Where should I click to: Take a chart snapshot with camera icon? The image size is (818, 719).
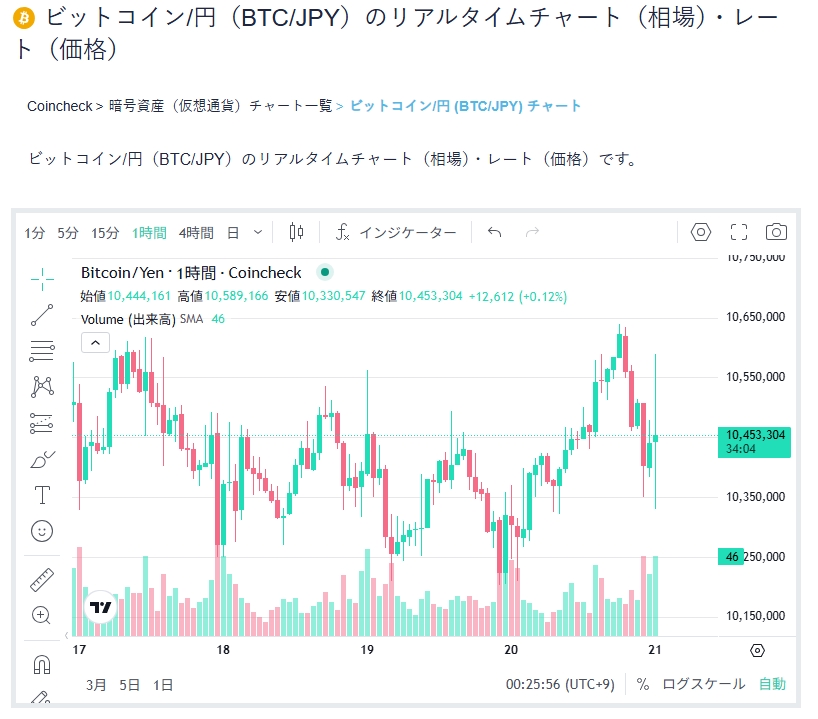point(776,232)
